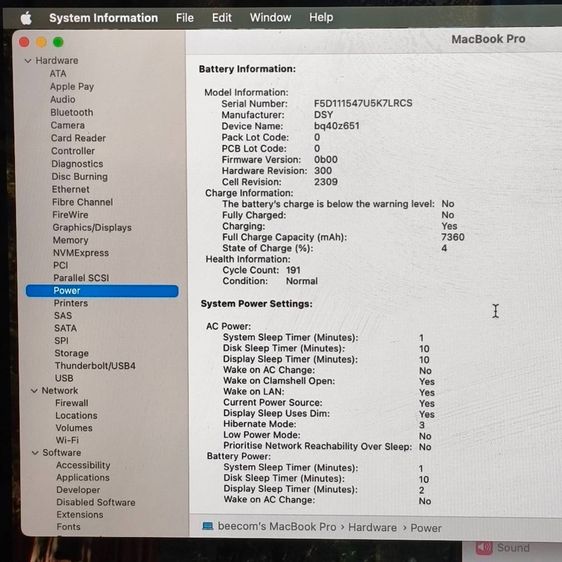The width and height of the screenshot is (562, 562).
Task: Select Parallel SCSI in the sidebar
Action: pyautogui.click(x=81, y=278)
